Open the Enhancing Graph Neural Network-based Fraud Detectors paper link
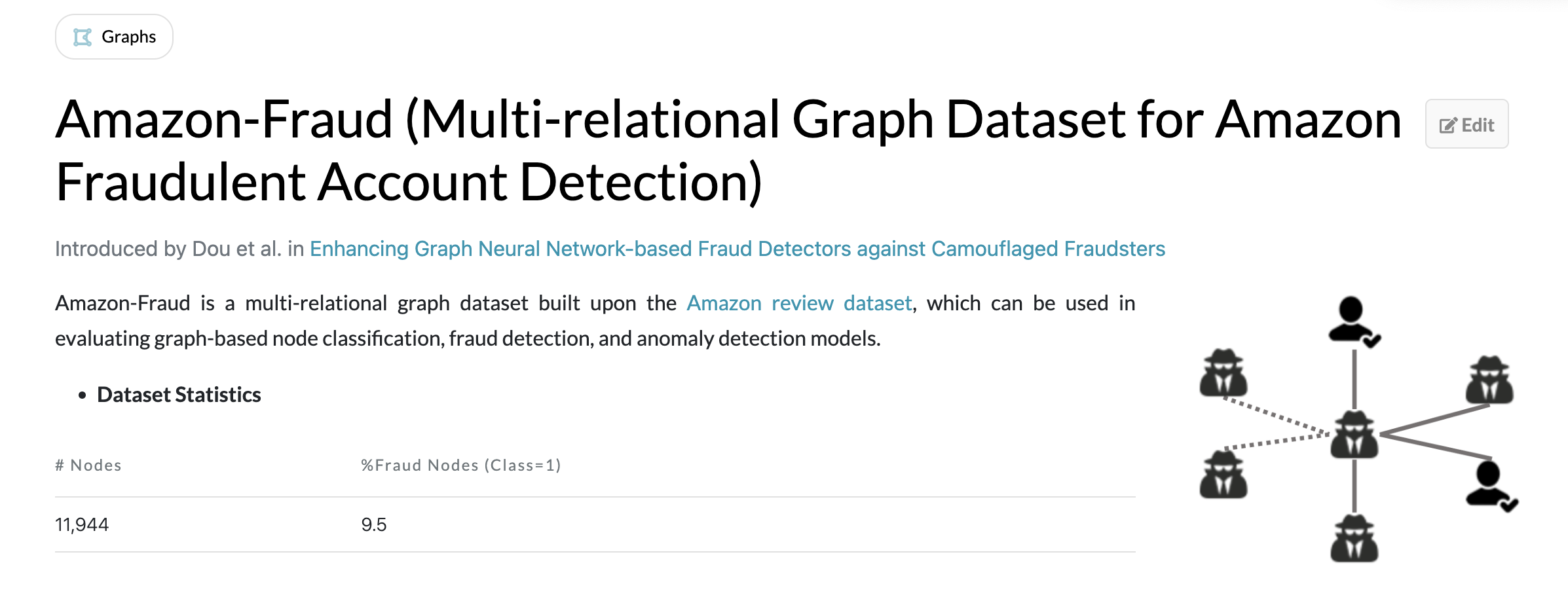 (737, 249)
